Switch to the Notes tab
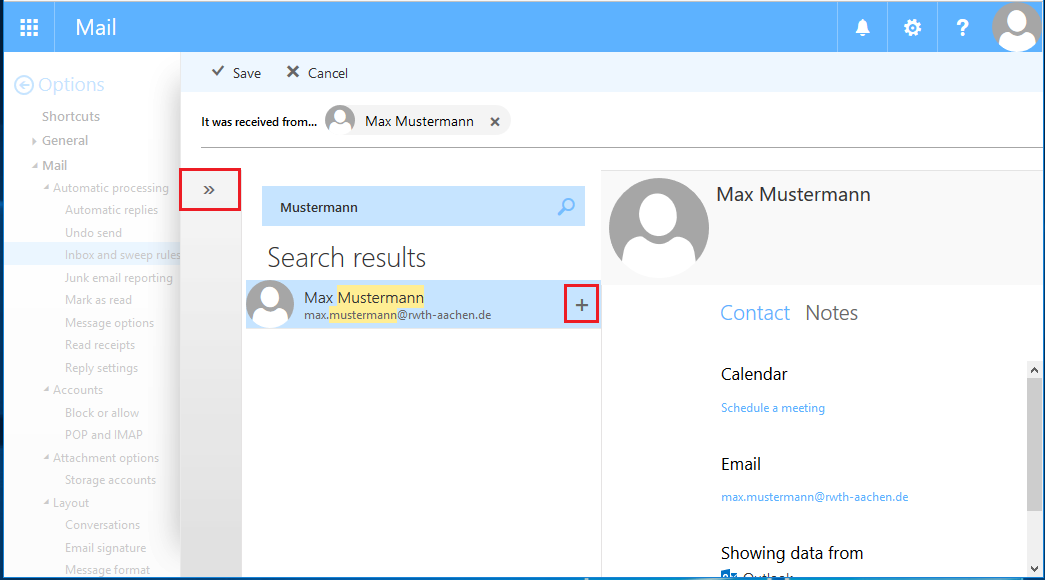Screen dimensions: 1045x580 (831, 312)
